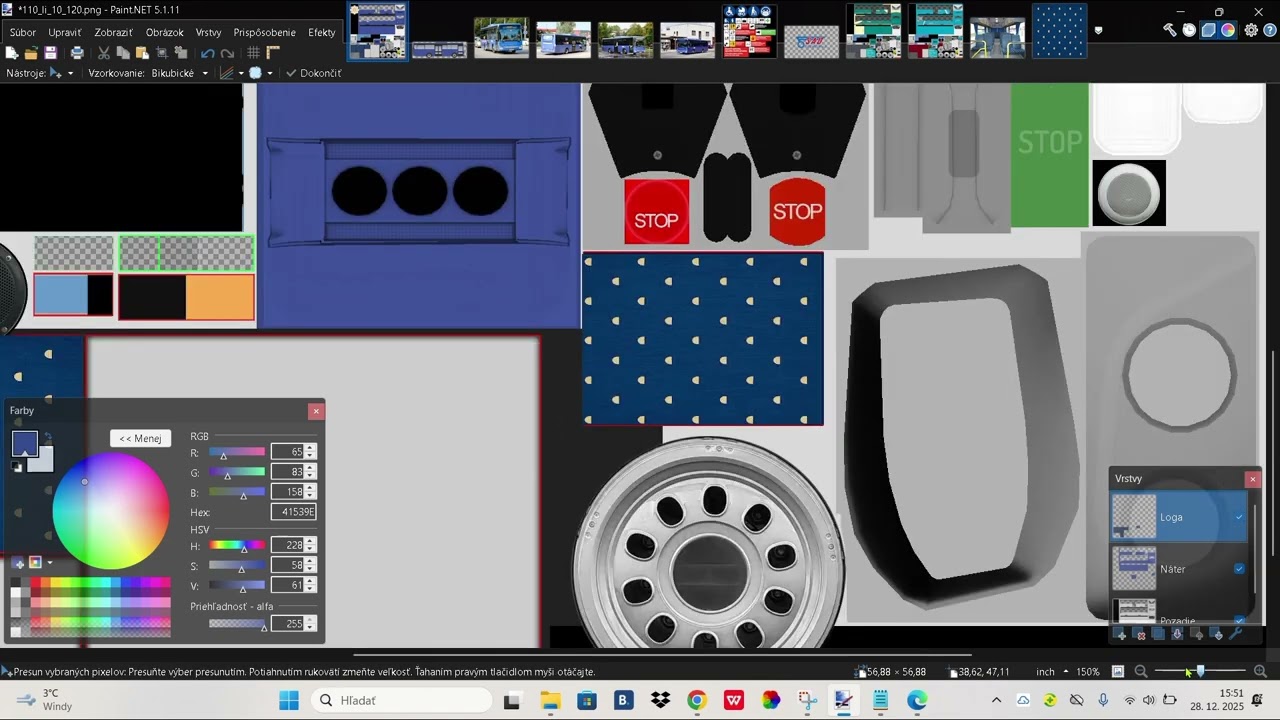
Task: Click the add color to palette icon
Action: pos(18,563)
